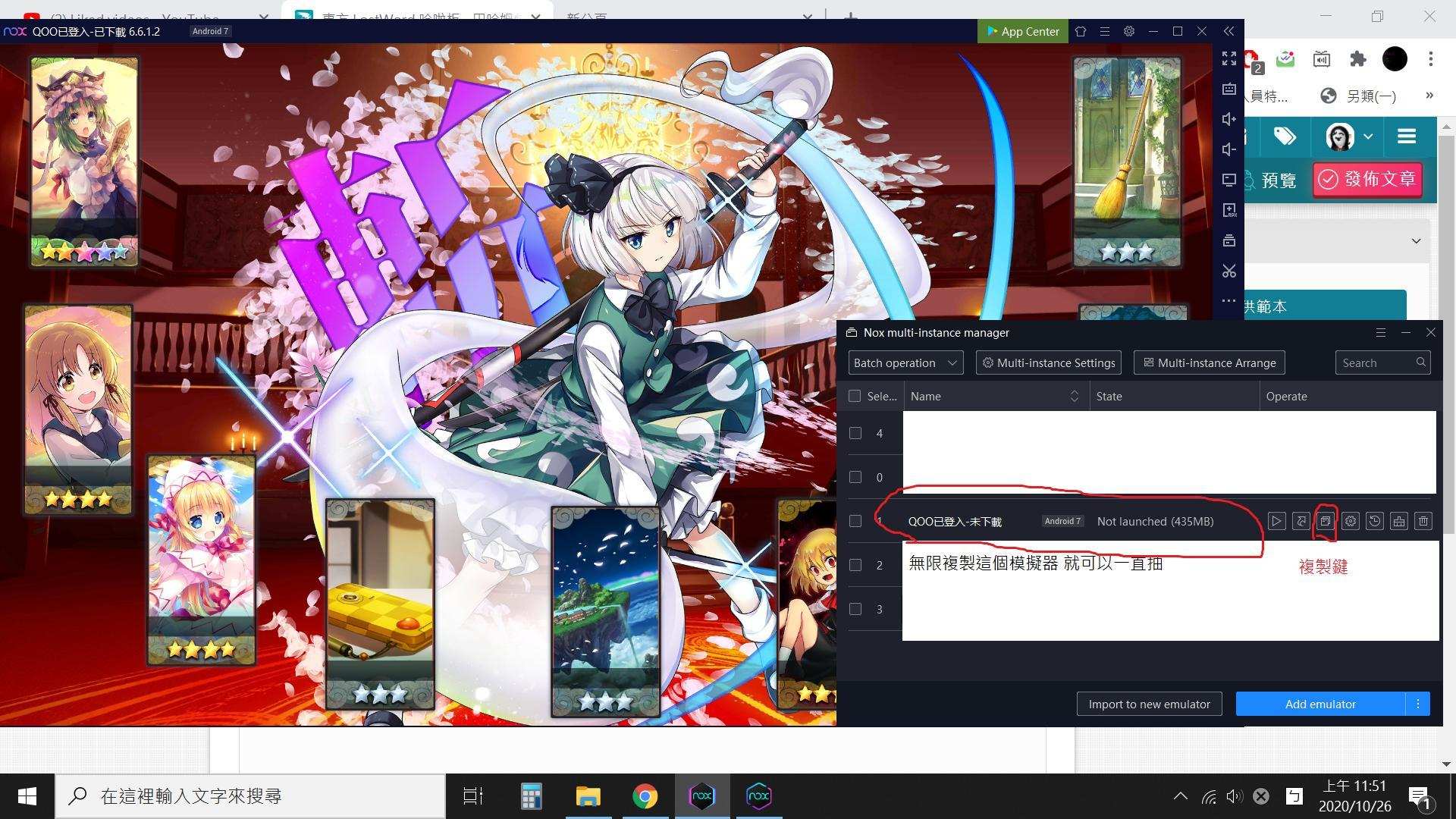The image size is (1456, 819).
Task: Open Multi-instance Settings
Action: 1049,362
